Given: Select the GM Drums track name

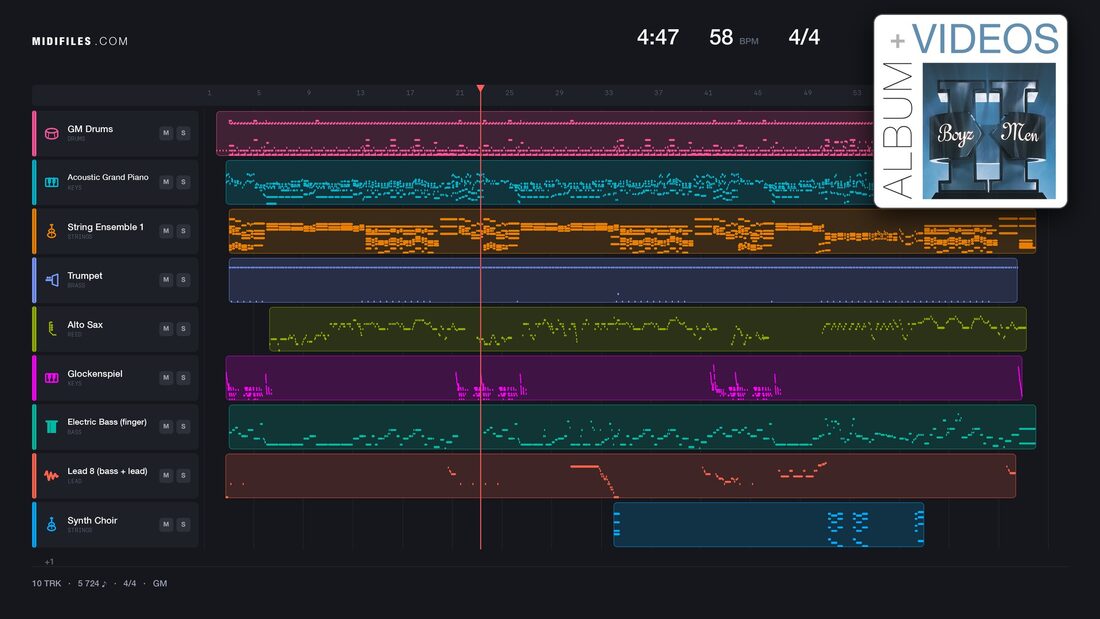Looking at the screenshot, I should 90,129.
